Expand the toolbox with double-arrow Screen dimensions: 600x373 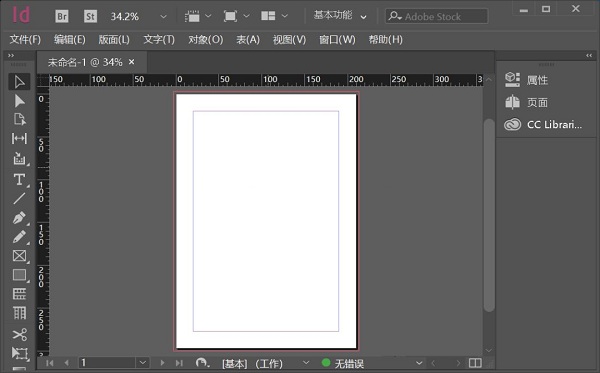(11, 55)
